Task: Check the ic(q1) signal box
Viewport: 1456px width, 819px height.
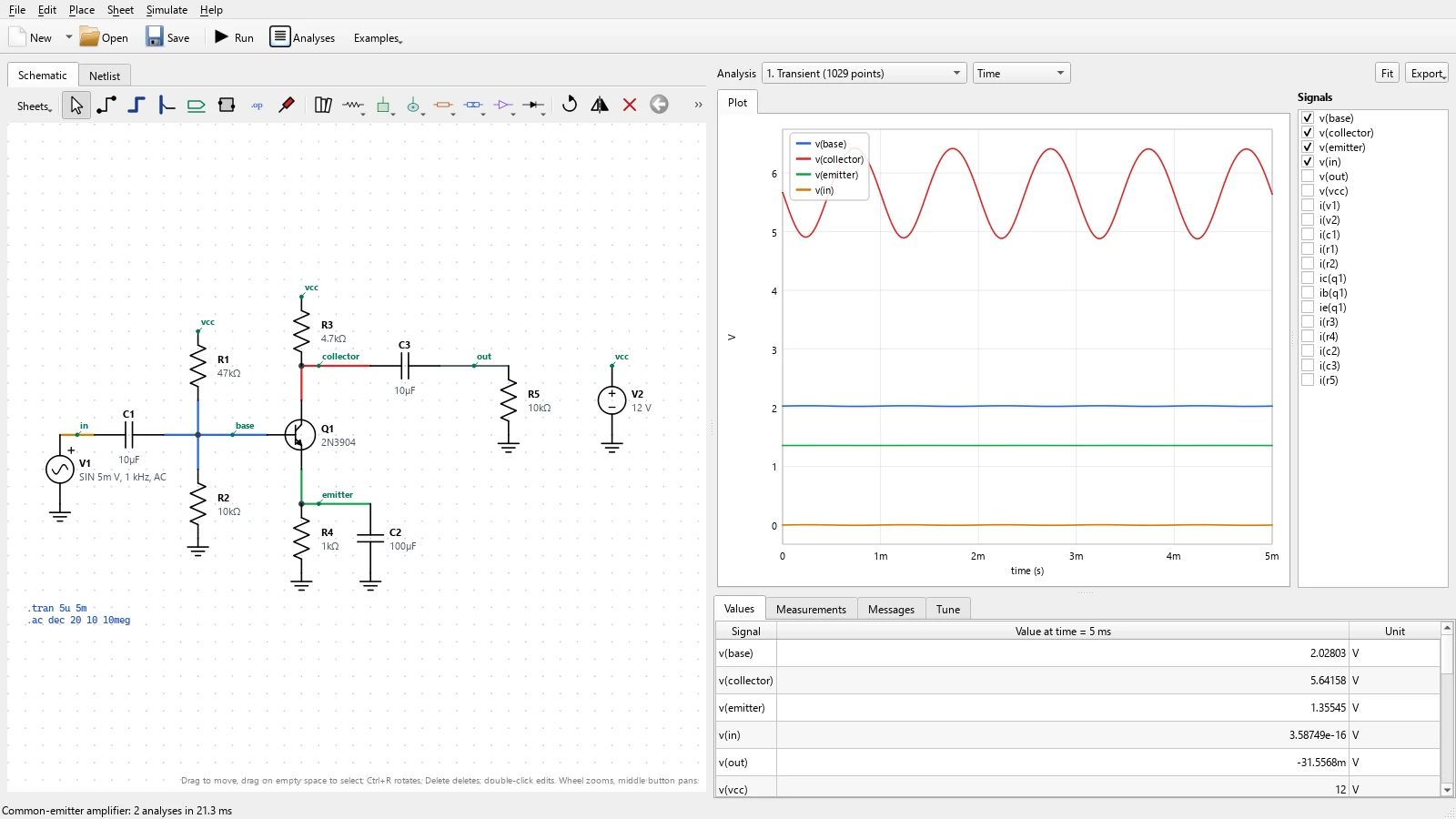Action: tap(1308, 278)
